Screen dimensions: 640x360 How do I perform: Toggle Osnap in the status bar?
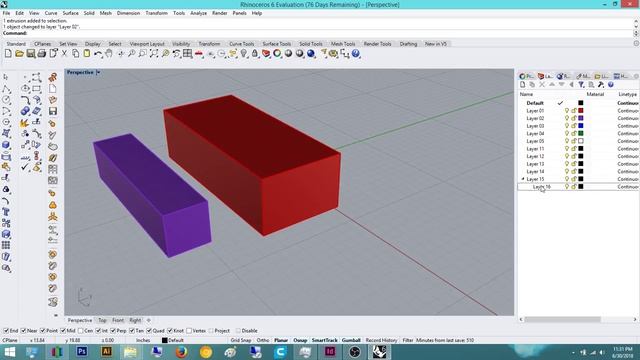pyautogui.click(x=300, y=340)
